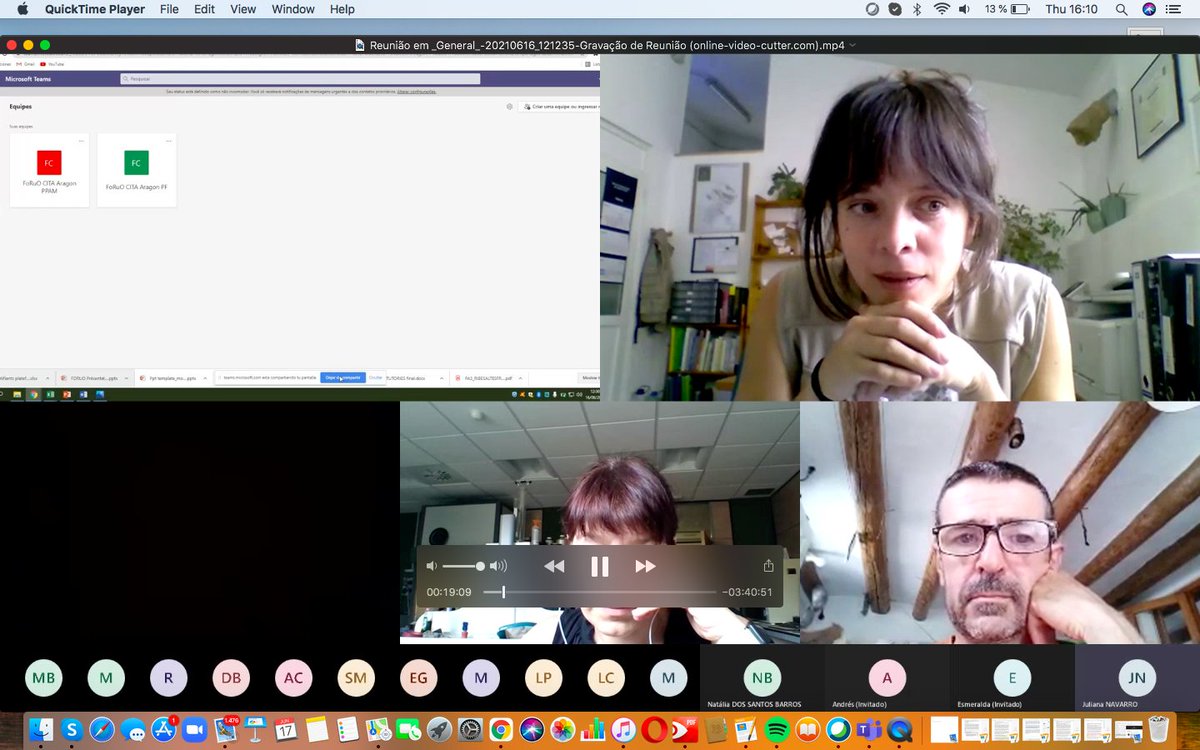
Task: Open System Preferences from the Dock
Action: point(470,729)
